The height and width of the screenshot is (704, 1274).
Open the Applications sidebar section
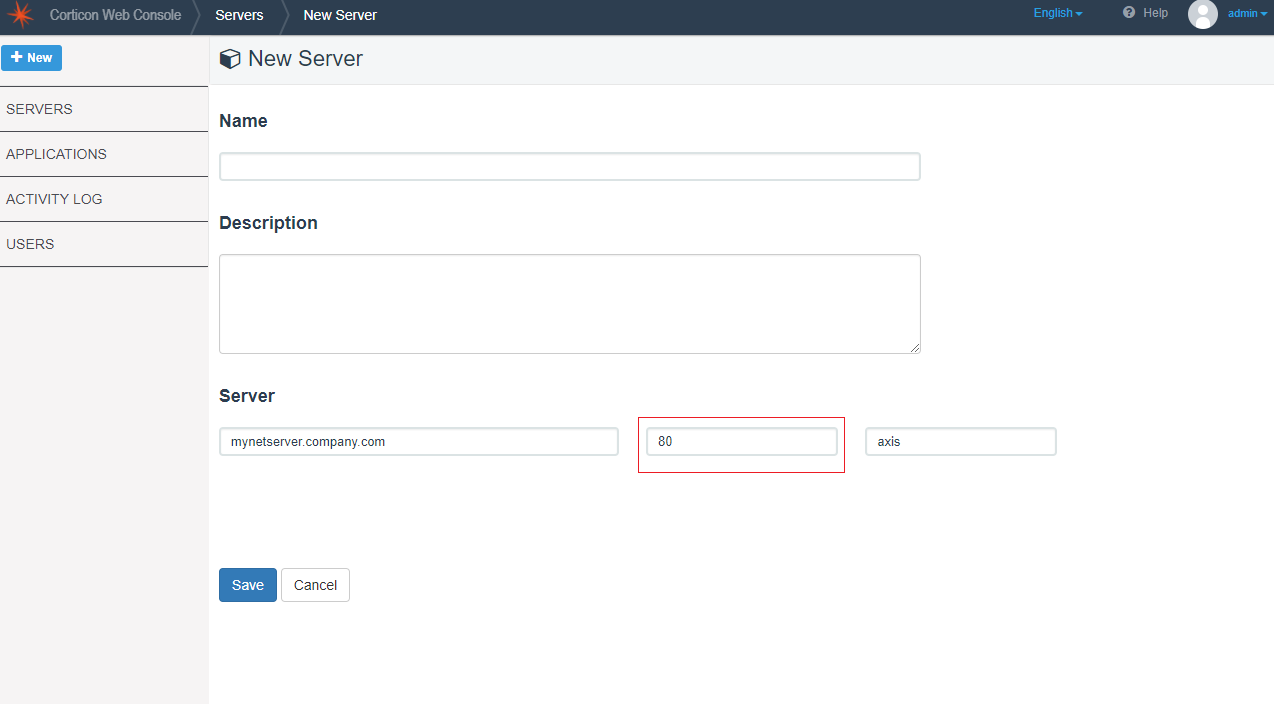[x=104, y=154]
